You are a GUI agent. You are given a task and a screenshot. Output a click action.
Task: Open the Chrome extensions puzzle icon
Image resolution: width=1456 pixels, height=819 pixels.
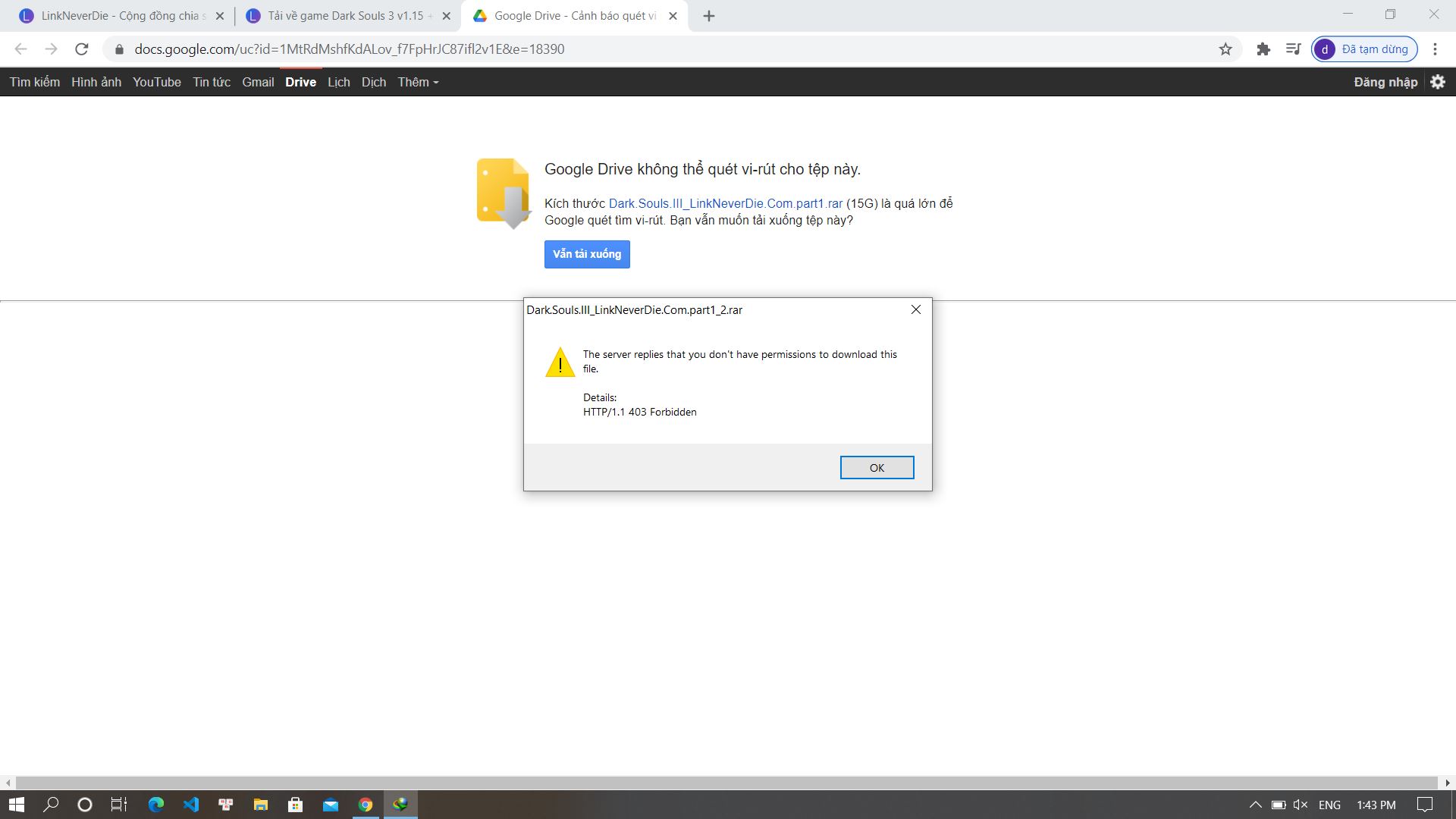[1263, 49]
